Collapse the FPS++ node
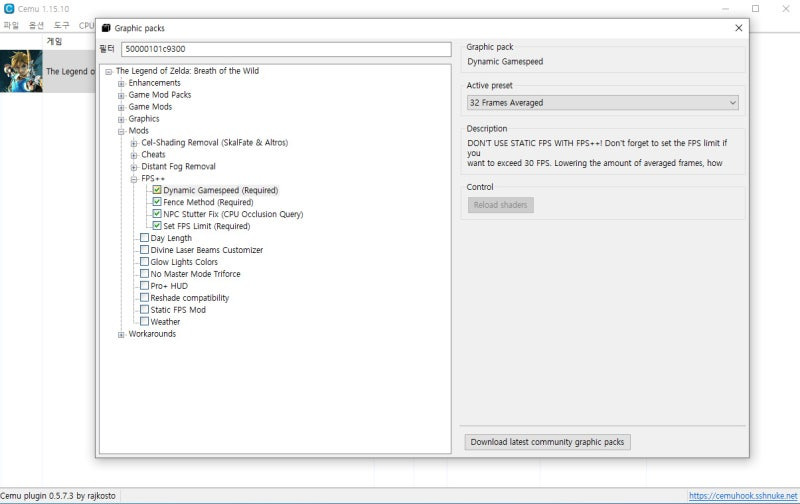Screen dimensions: 800x504 (134, 179)
